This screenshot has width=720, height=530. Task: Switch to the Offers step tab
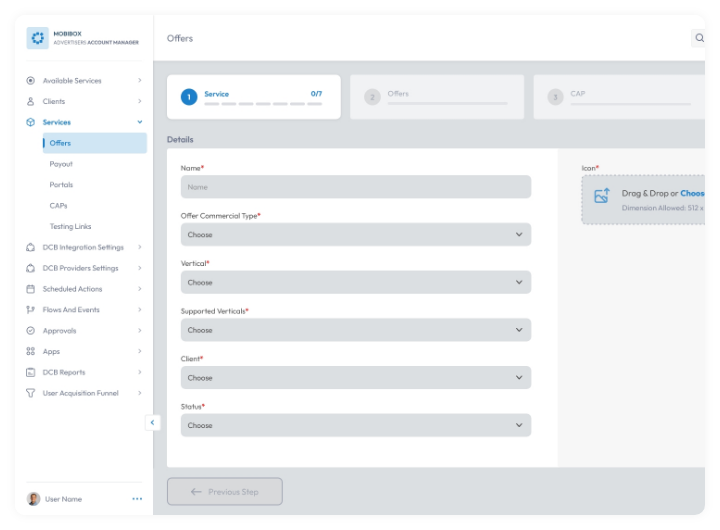click(x=437, y=97)
